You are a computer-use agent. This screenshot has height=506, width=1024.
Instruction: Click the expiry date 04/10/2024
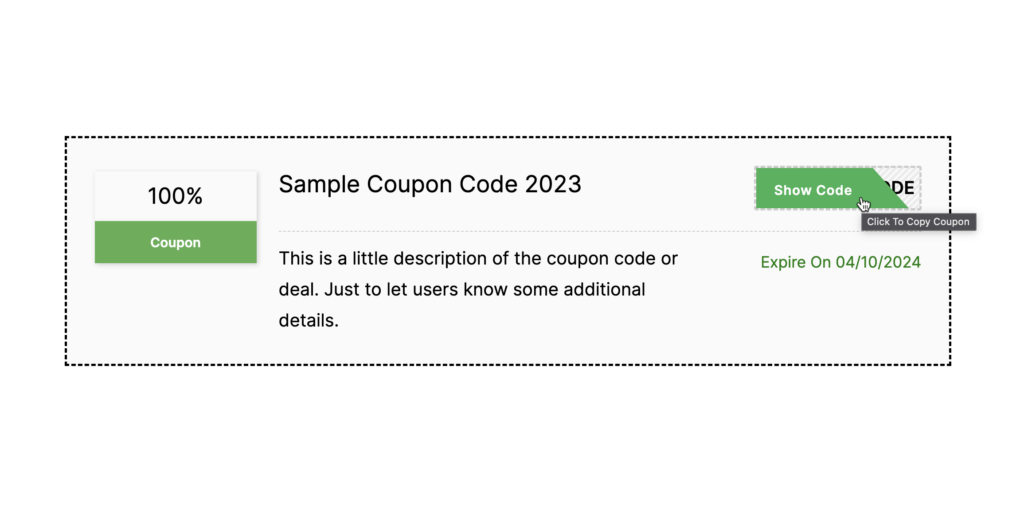[878, 263]
